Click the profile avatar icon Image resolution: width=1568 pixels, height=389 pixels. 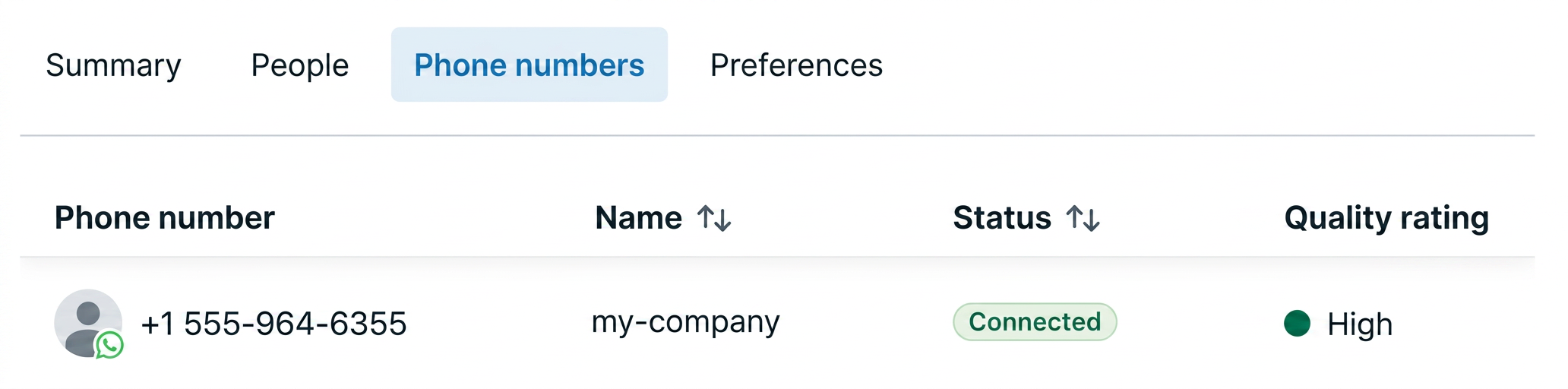click(88, 323)
